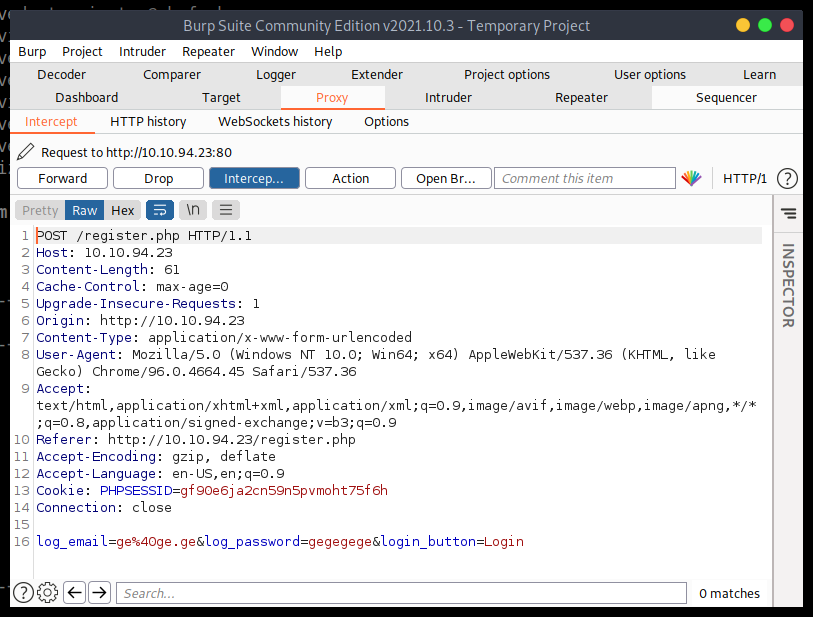Open the HTTP history sub-tab
Screen dimensions: 813x617
[148, 122]
